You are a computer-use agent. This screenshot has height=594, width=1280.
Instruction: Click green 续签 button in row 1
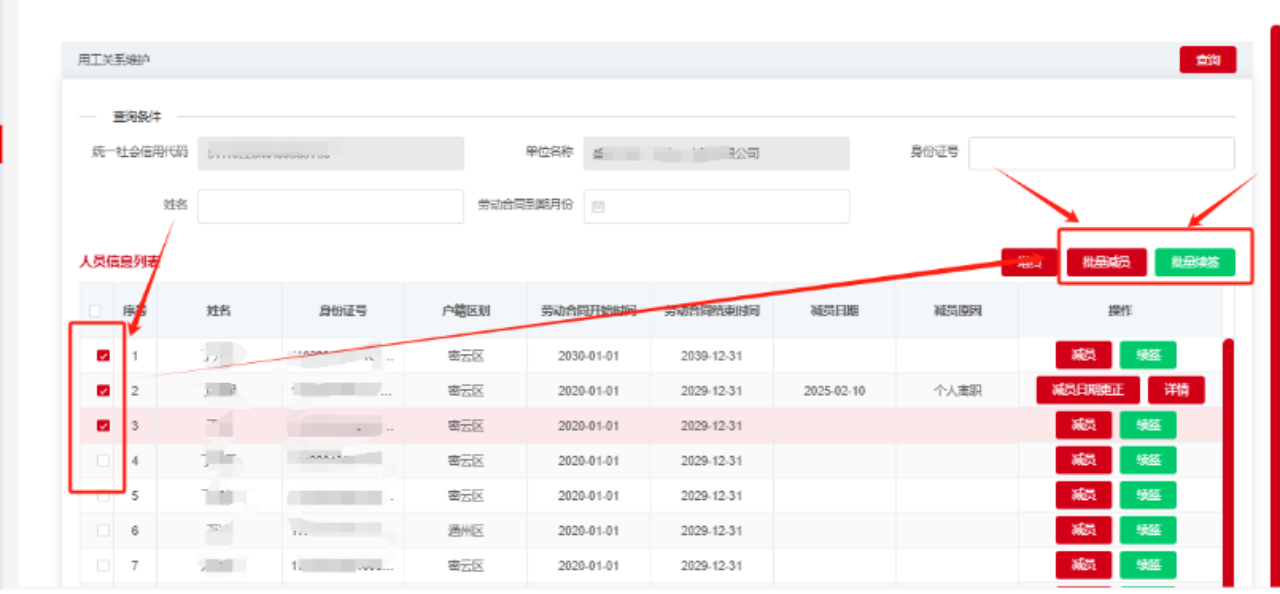1147,355
